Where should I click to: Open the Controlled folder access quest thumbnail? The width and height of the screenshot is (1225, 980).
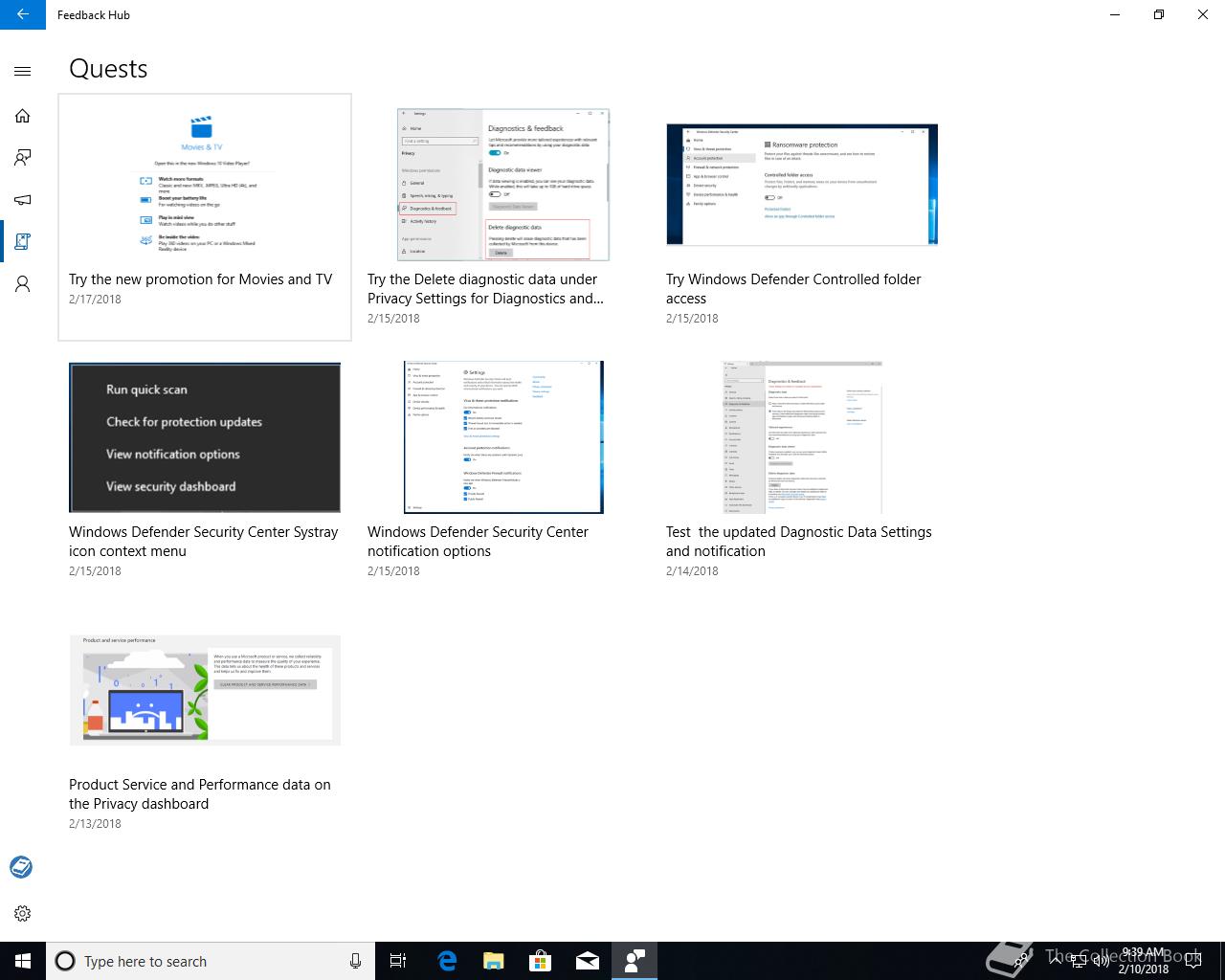(x=802, y=185)
